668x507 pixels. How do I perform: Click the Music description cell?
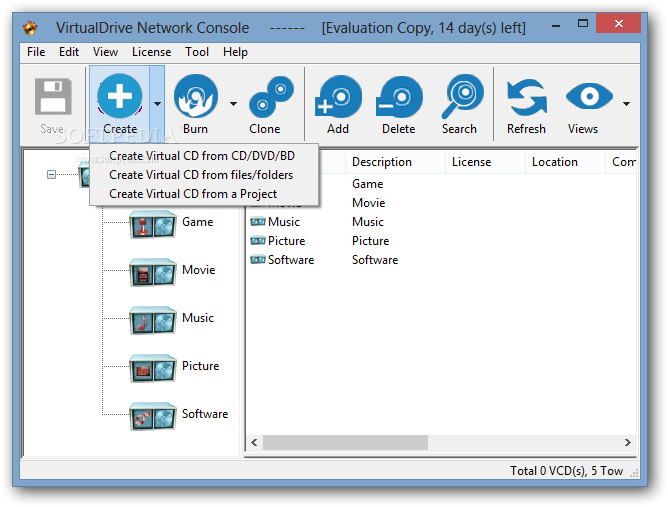[x=368, y=222]
